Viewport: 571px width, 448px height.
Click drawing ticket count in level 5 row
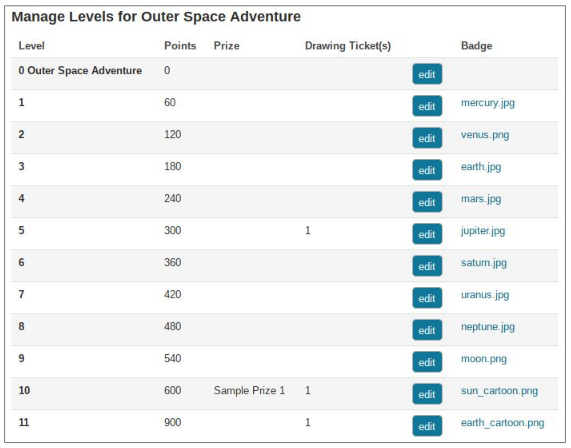(x=308, y=231)
